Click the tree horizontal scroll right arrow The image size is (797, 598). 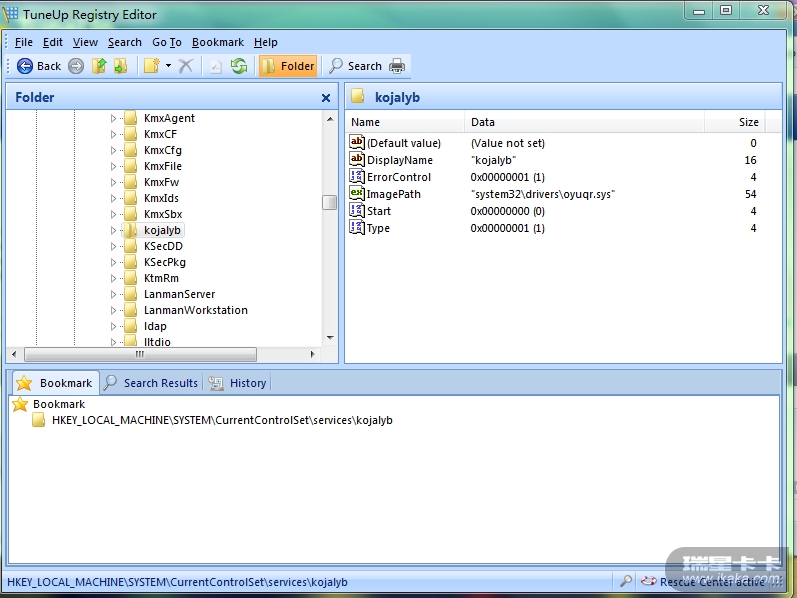[312, 354]
